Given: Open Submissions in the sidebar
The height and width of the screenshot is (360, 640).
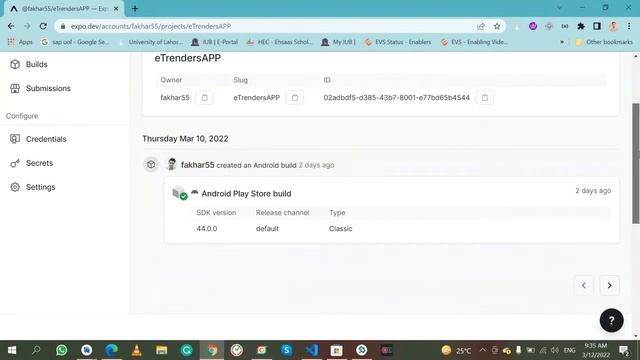Looking at the screenshot, I should pyautogui.click(x=40, y=89).
